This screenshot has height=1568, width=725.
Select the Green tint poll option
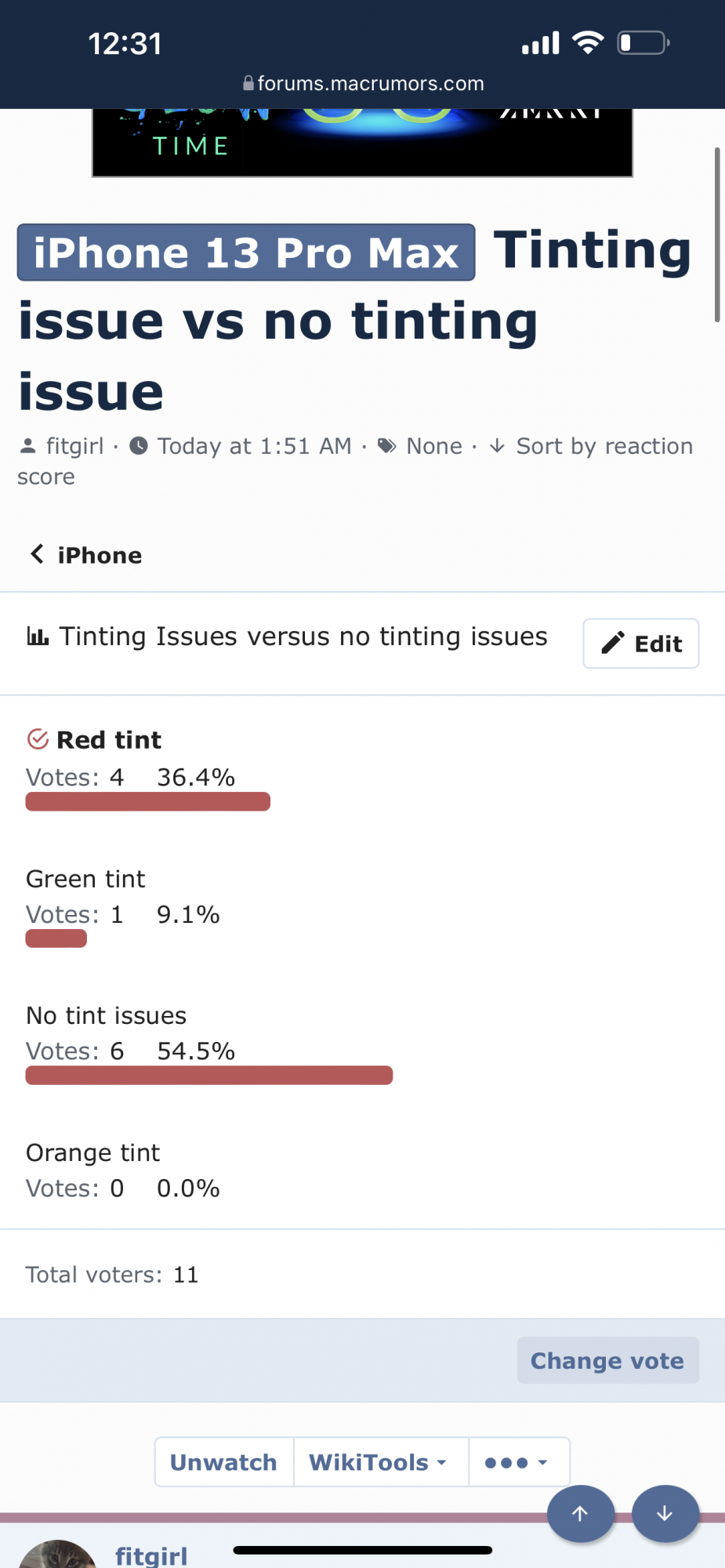click(85, 879)
